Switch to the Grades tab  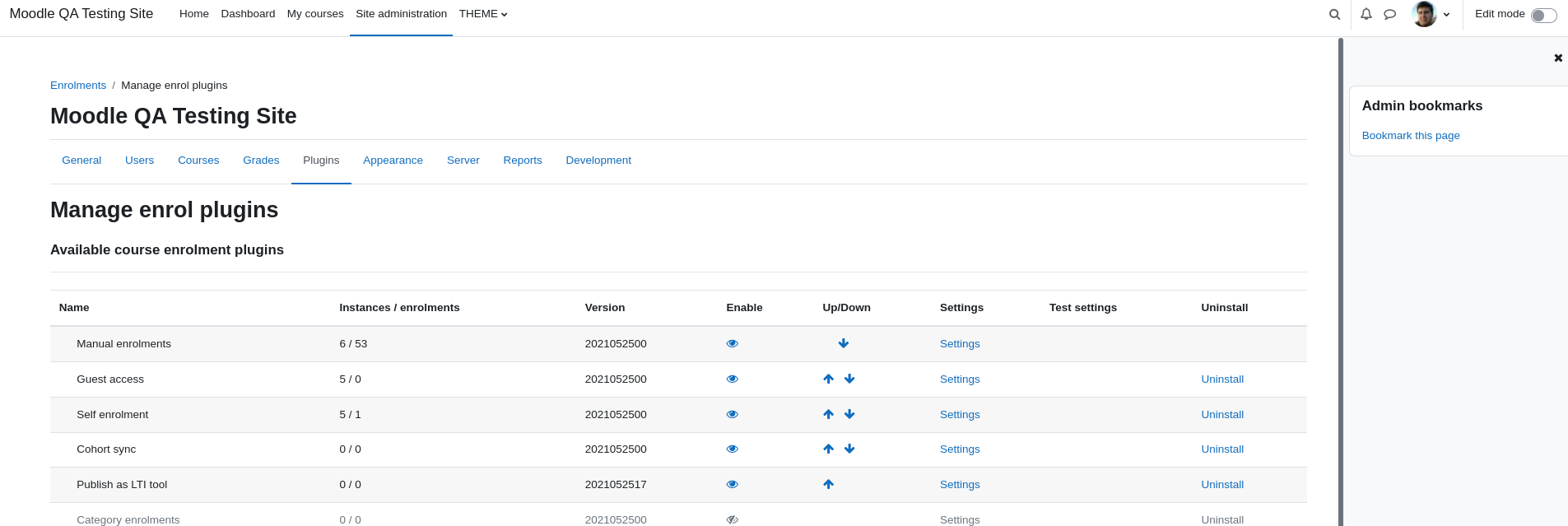click(x=261, y=161)
